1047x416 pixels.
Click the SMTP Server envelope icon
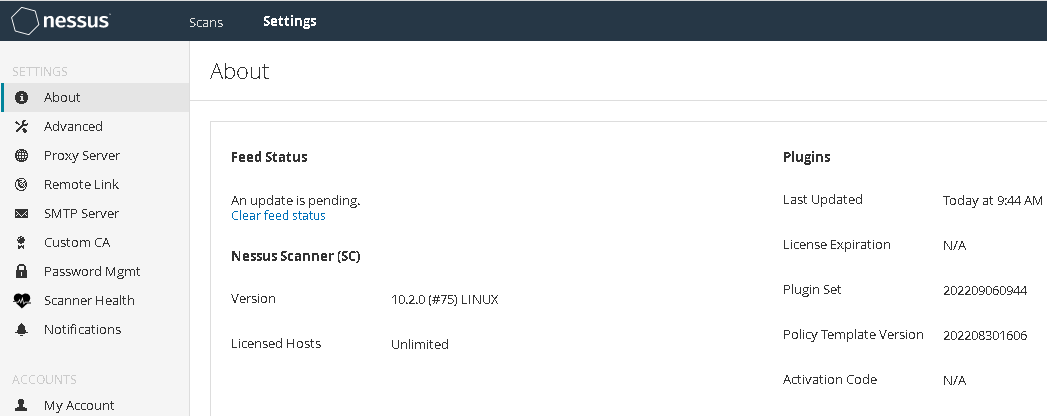[x=21, y=214]
